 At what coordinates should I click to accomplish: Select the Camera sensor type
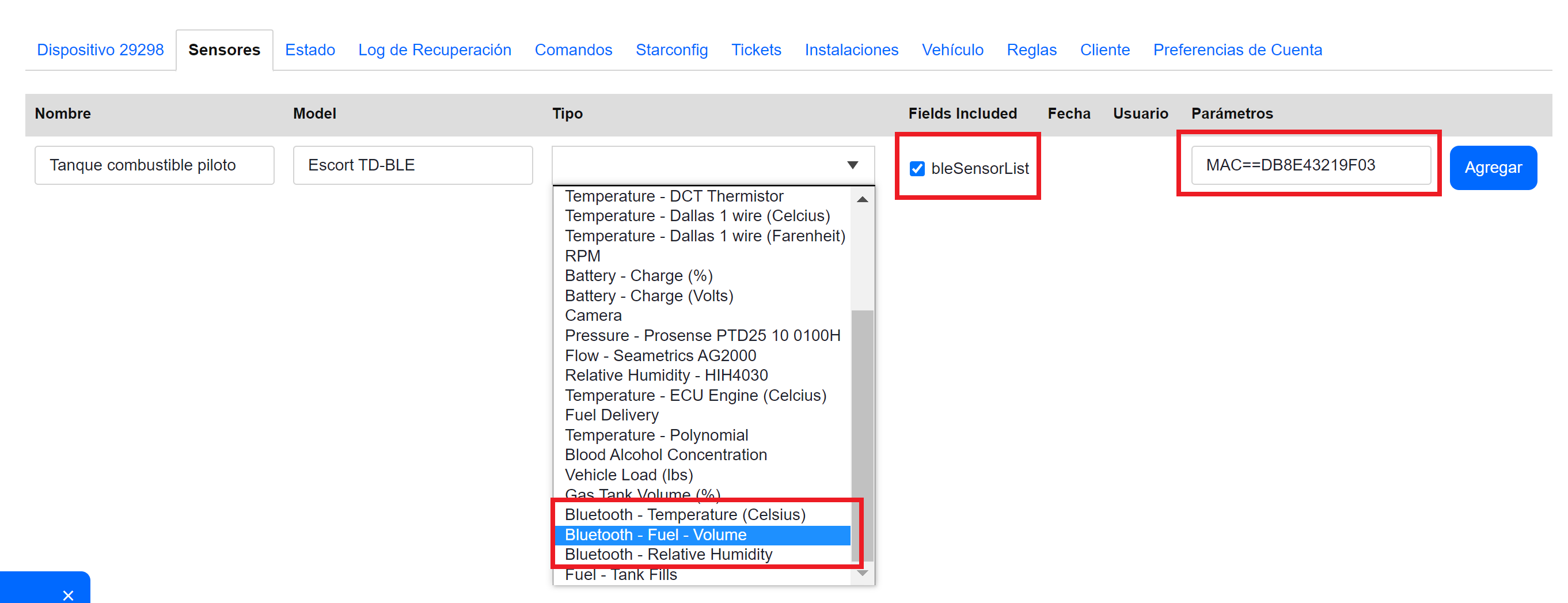[x=593, y=316]
